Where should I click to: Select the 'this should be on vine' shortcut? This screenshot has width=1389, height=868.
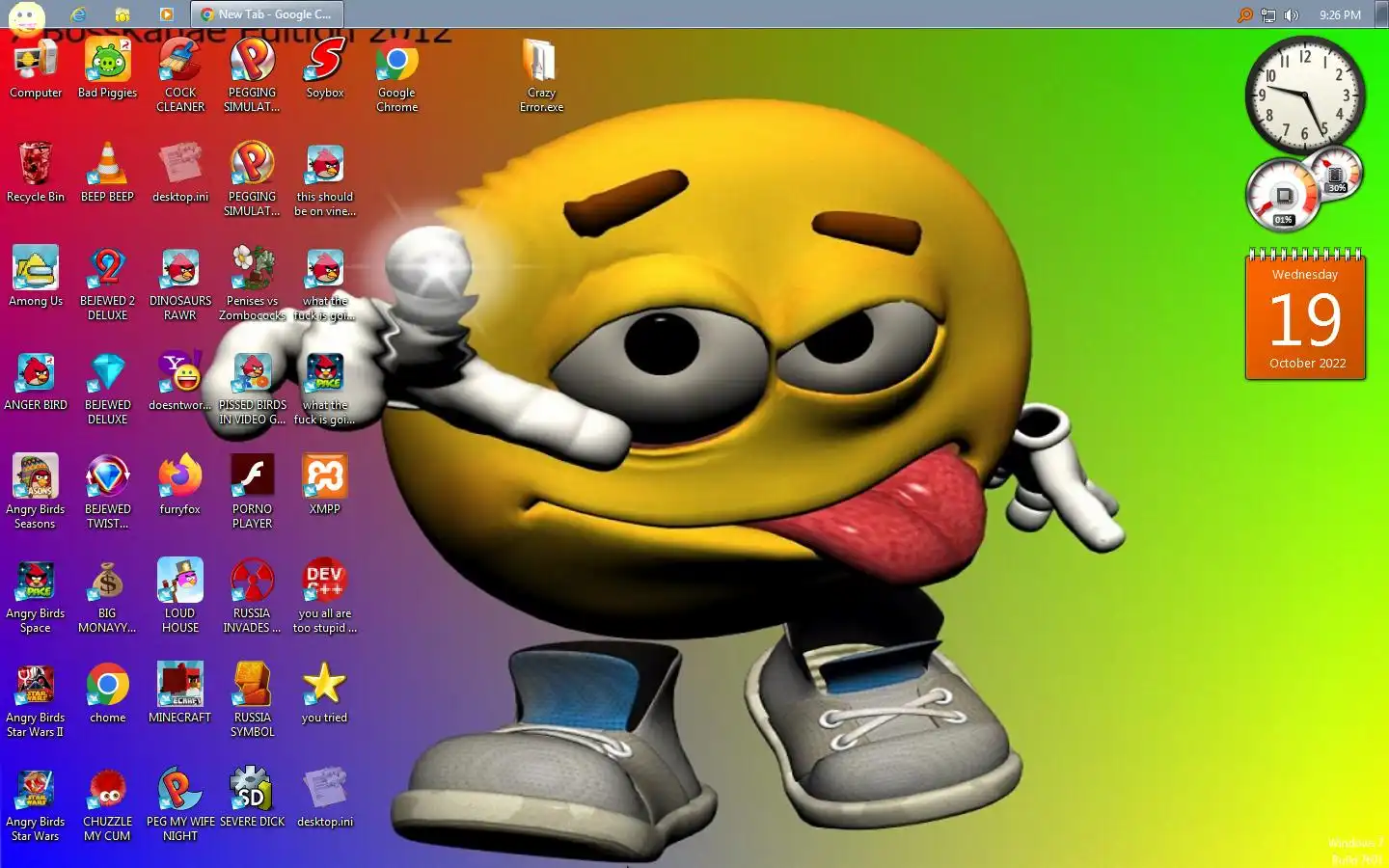coord(325,180)
